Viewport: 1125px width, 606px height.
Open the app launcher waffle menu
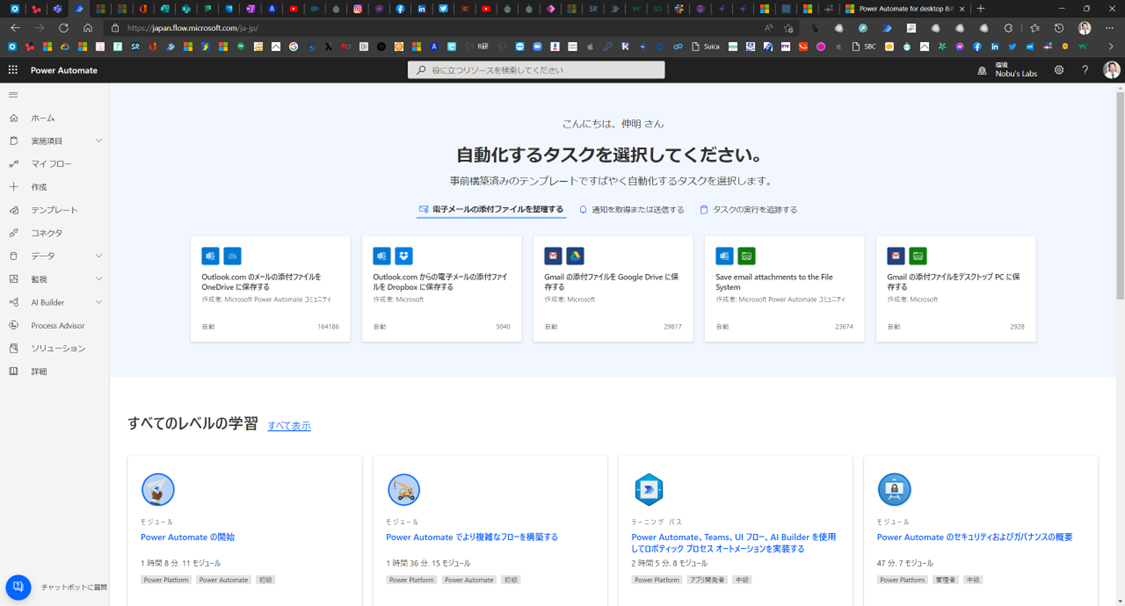point(13,70)
